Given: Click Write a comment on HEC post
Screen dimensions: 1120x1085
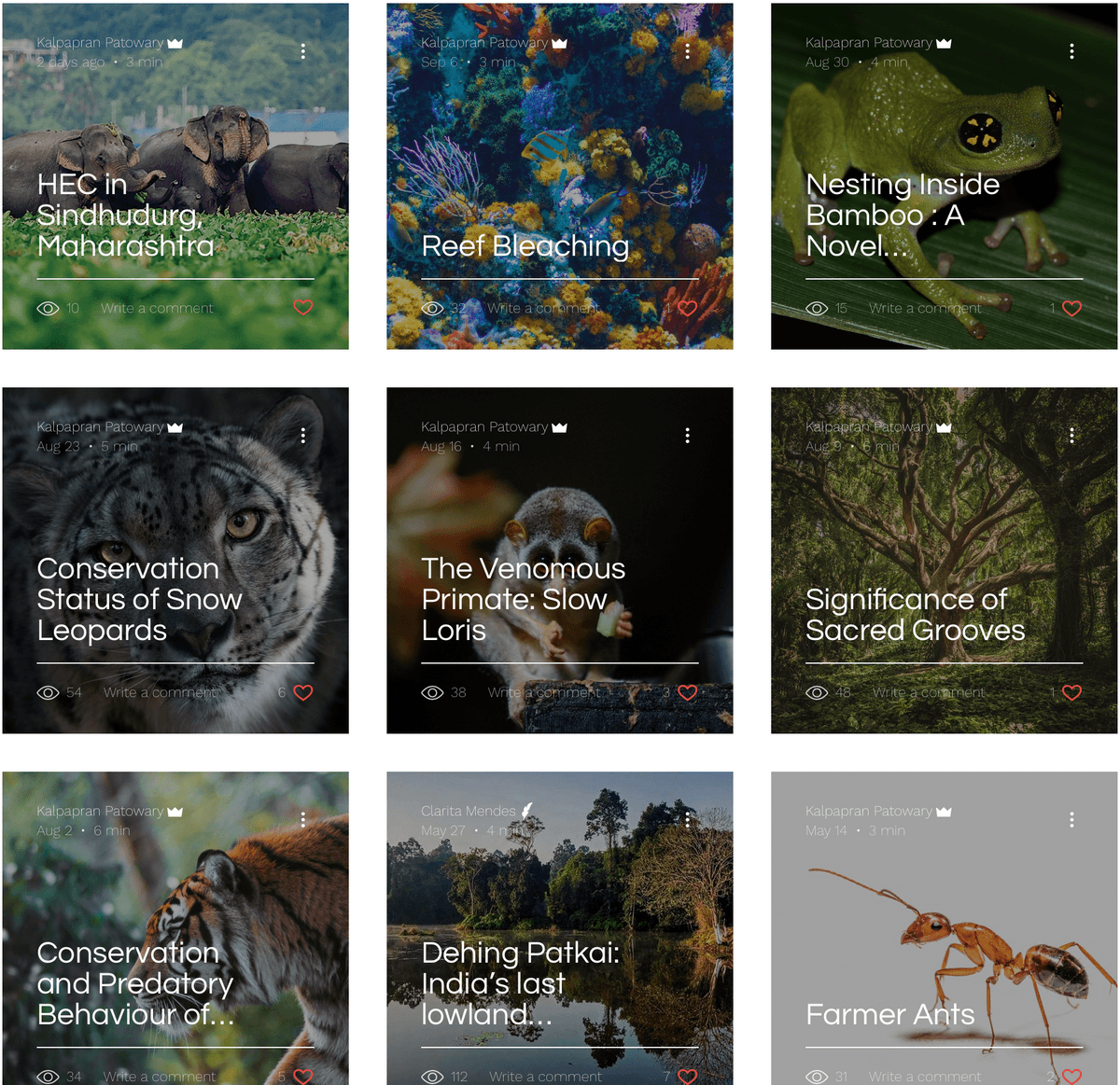Looking at the screenshot, I should (157, 308).
